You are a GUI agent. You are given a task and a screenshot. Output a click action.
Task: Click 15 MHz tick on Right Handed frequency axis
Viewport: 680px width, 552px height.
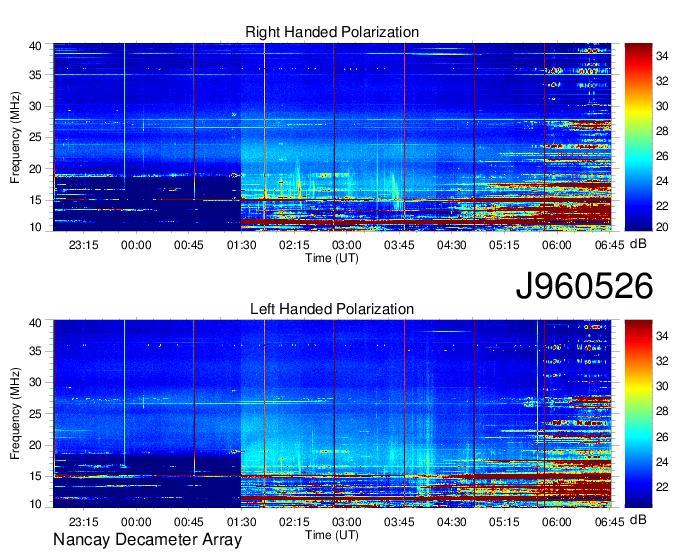click(x=36, y=200)
